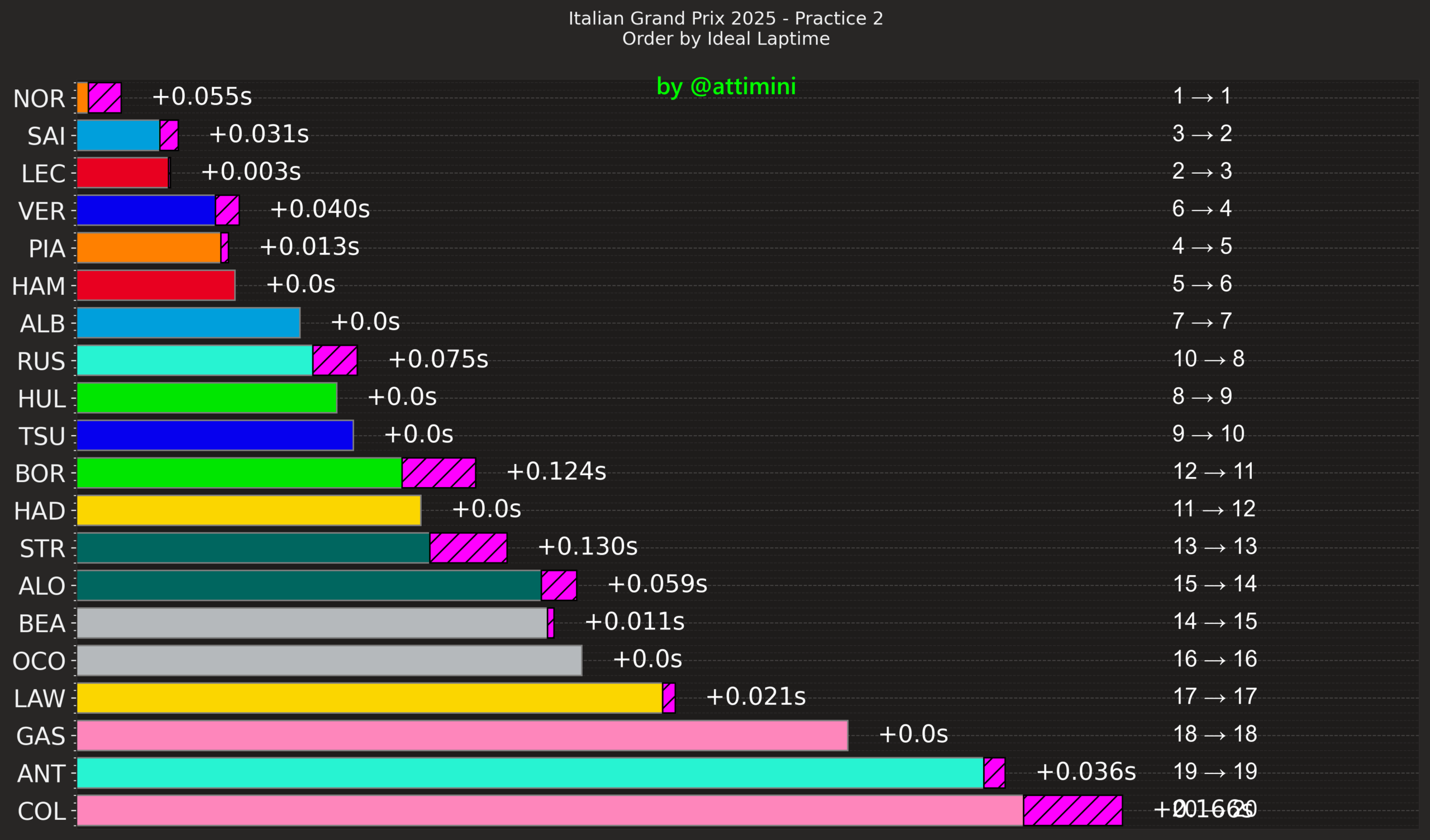Image resolution: width=1430 pixels, height=840 pixels.
Task: Click the orange PIA bar
Action: (149, 247)
